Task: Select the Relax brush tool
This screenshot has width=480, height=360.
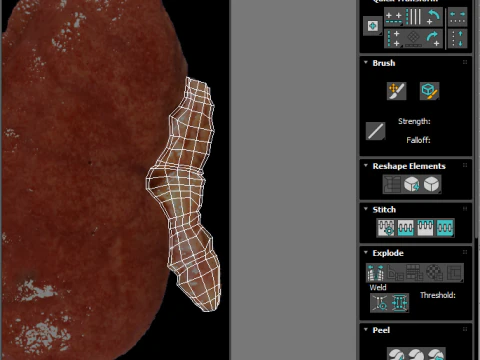Action: pos(429,91)
